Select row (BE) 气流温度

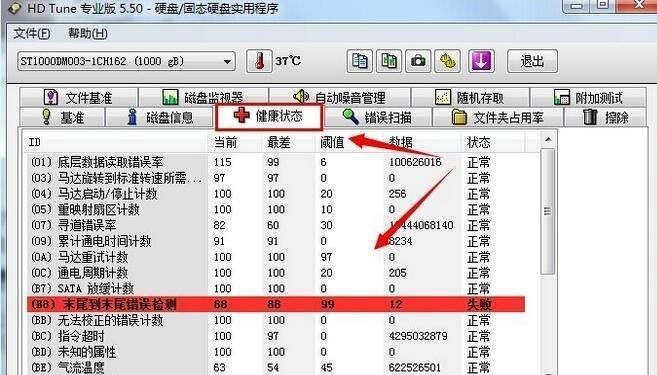(276, 368)
